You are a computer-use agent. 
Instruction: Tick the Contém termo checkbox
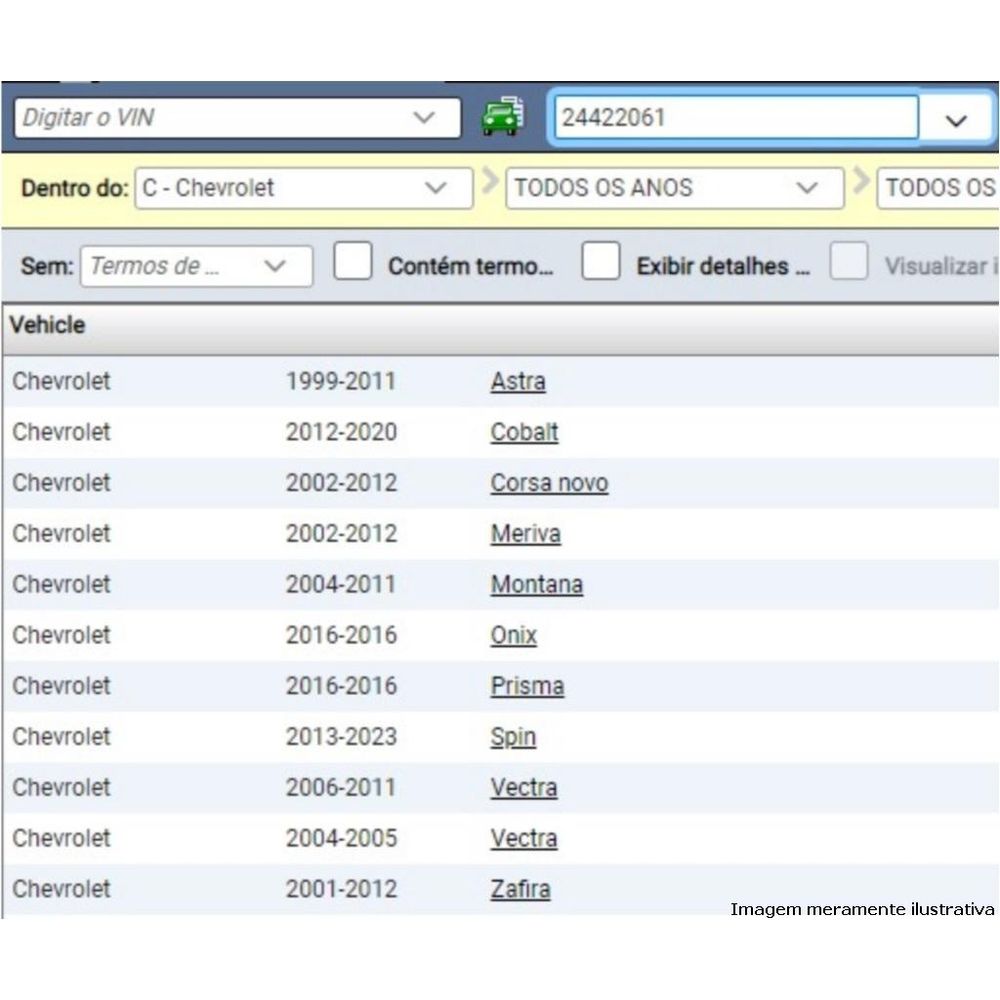tap(353, 261)
